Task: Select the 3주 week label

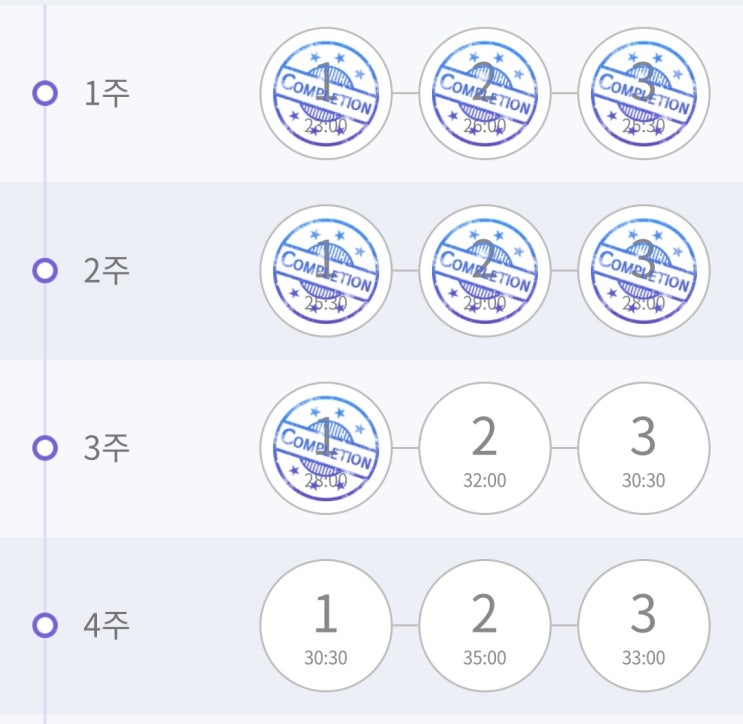Action: 106,448
